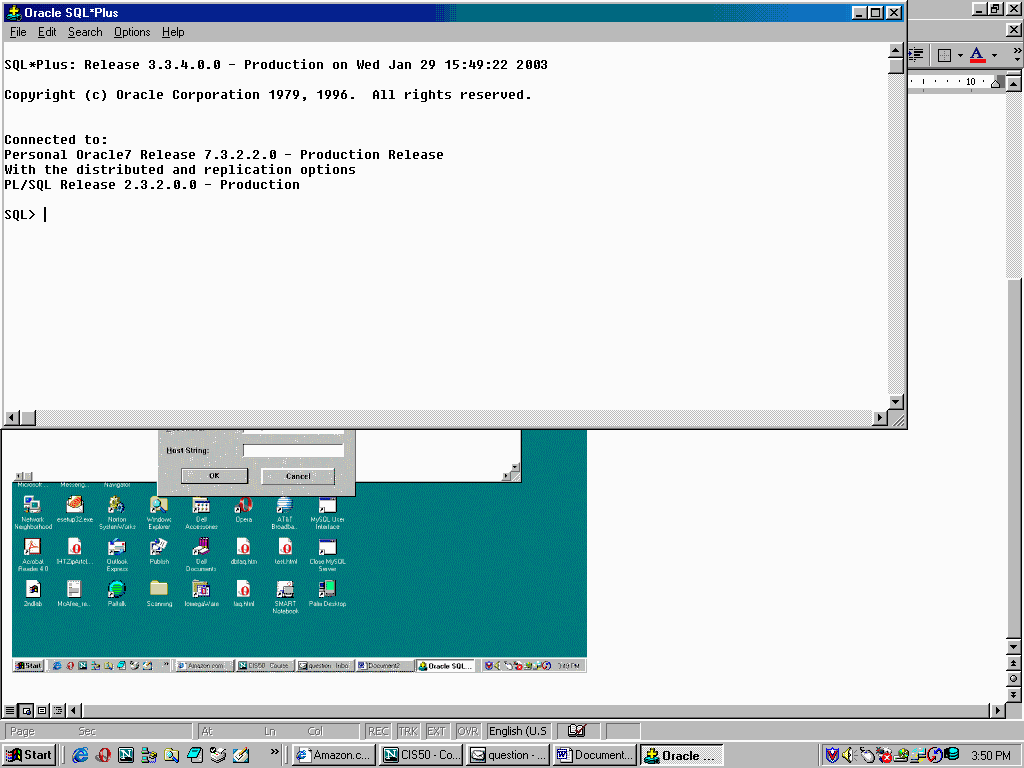
Task: Open the Borders dropdown arrow in Word
Action: point(960,55)
